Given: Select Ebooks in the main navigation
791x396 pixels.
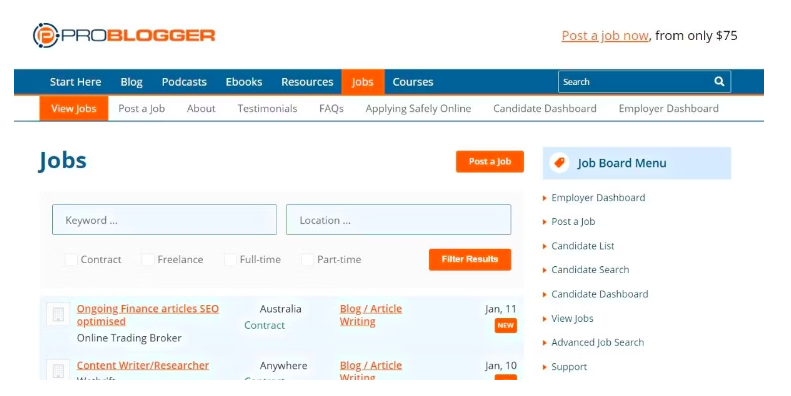Looking at the screenshot, I should click(244, 82).
